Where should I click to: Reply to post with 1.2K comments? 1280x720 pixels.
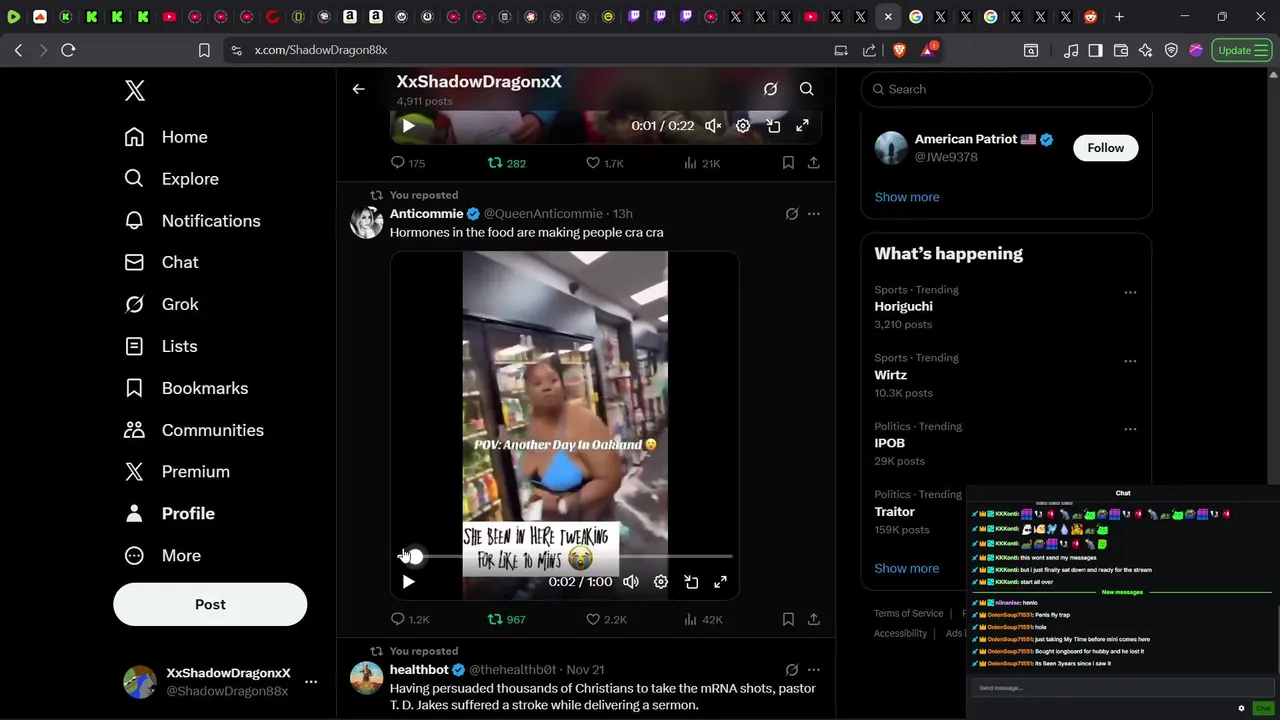410,619
